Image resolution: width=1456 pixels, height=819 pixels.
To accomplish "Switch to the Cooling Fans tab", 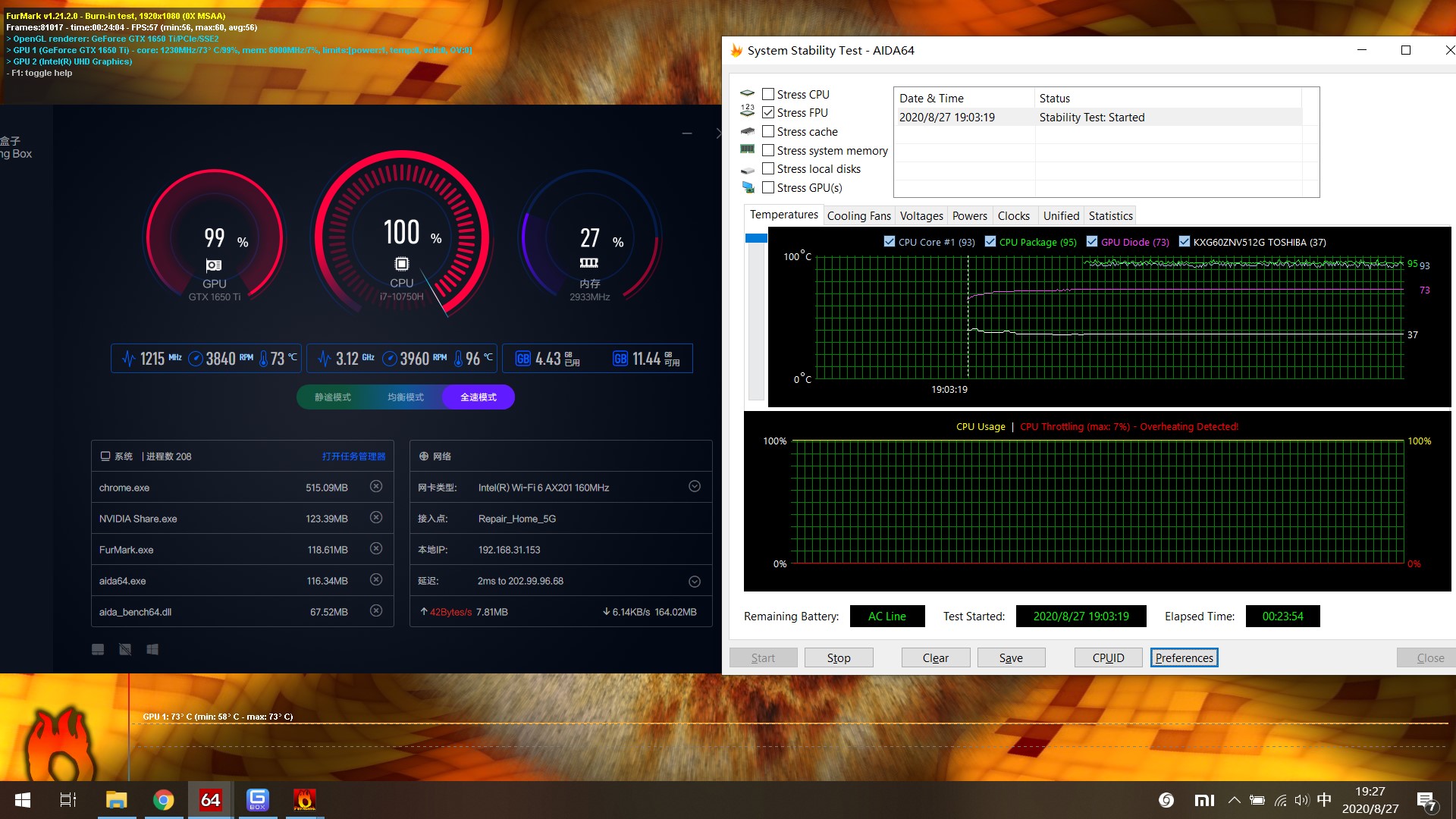I will [x=858, y=216].
